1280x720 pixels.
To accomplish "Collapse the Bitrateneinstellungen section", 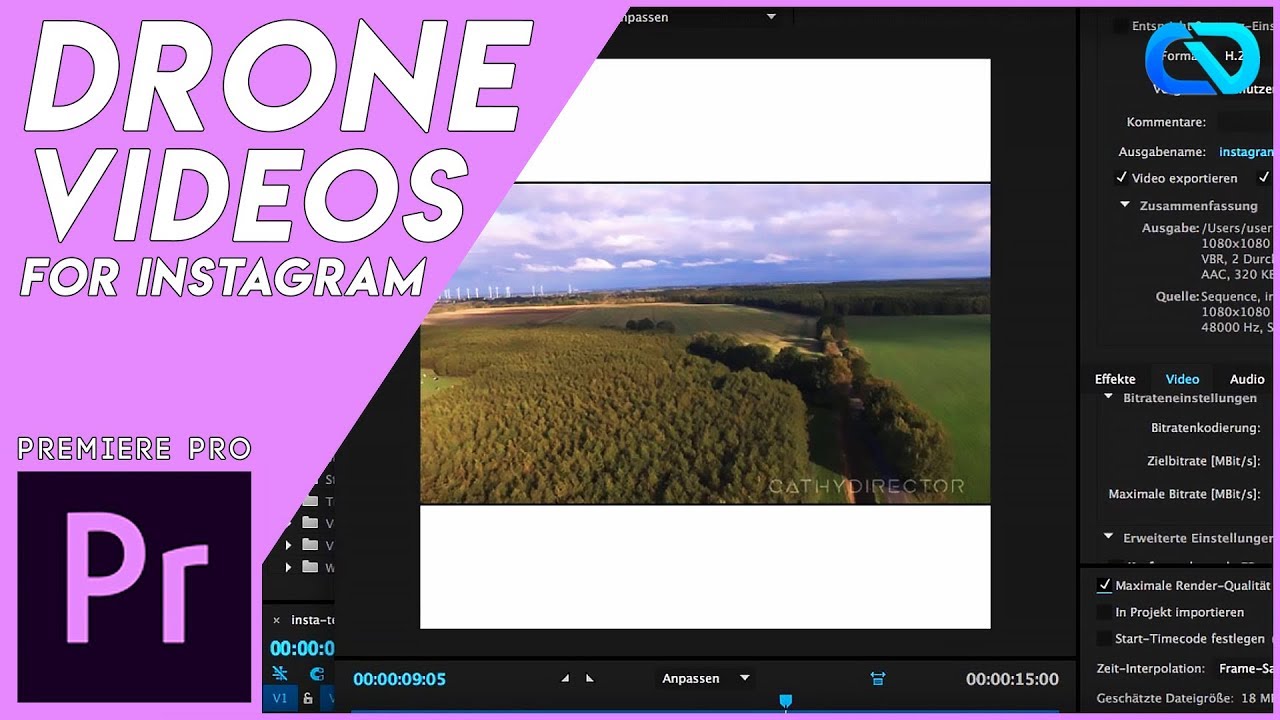I will click(x=1109, y=397).
